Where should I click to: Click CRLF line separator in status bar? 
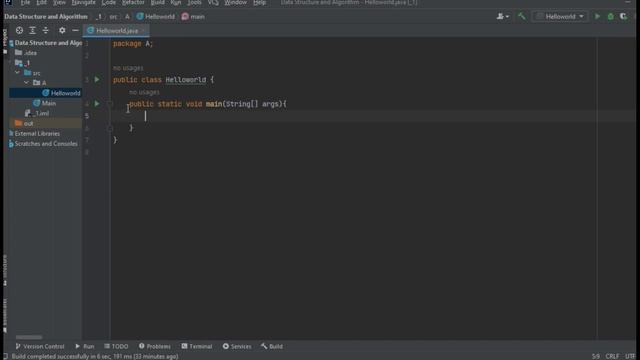612,356
